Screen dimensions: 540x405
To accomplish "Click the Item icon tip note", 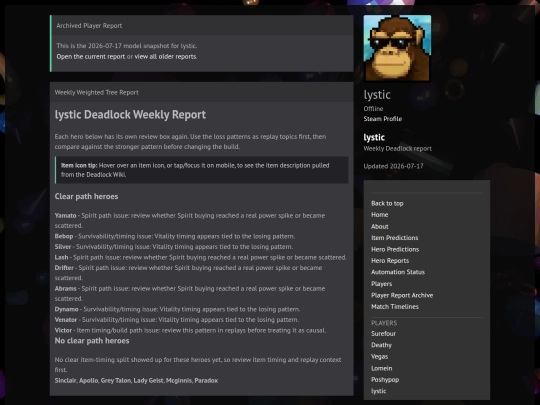I will pyautogui.click(x=201, y=170).
